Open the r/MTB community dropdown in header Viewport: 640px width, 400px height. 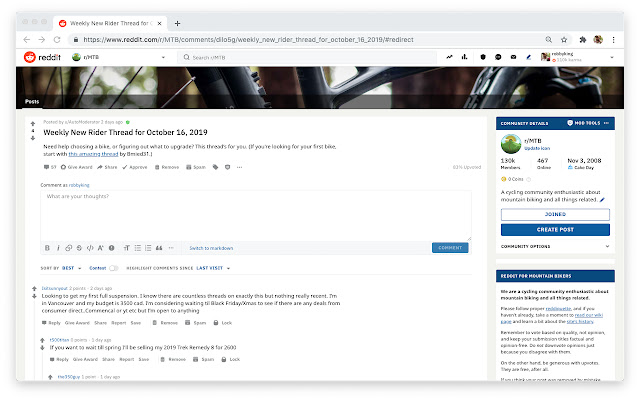[119, 57]
